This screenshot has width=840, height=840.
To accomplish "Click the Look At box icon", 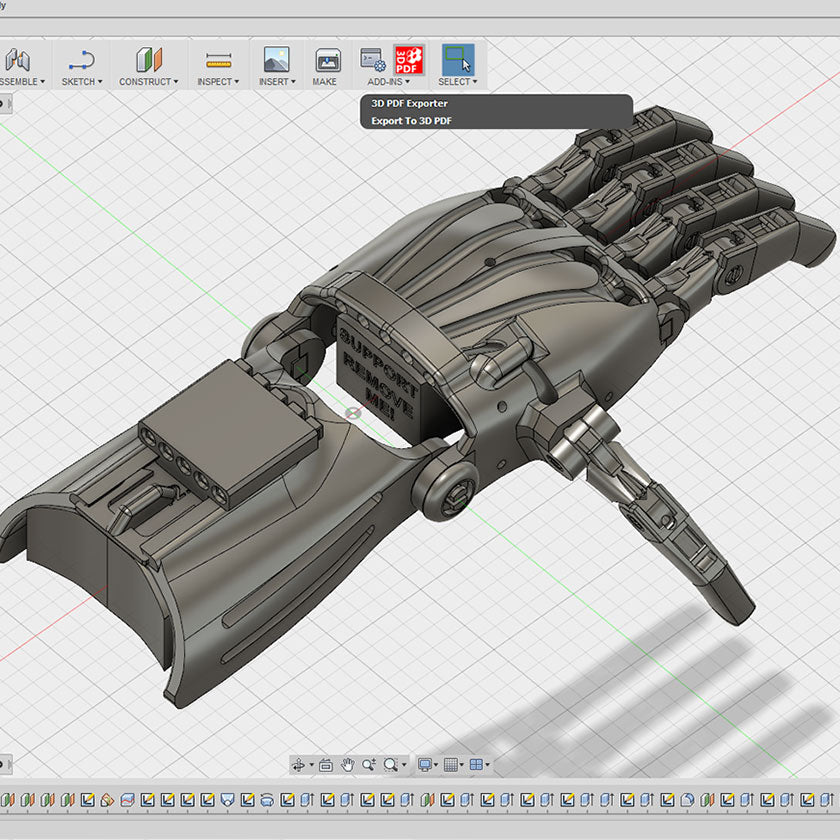I will point(326,765).
